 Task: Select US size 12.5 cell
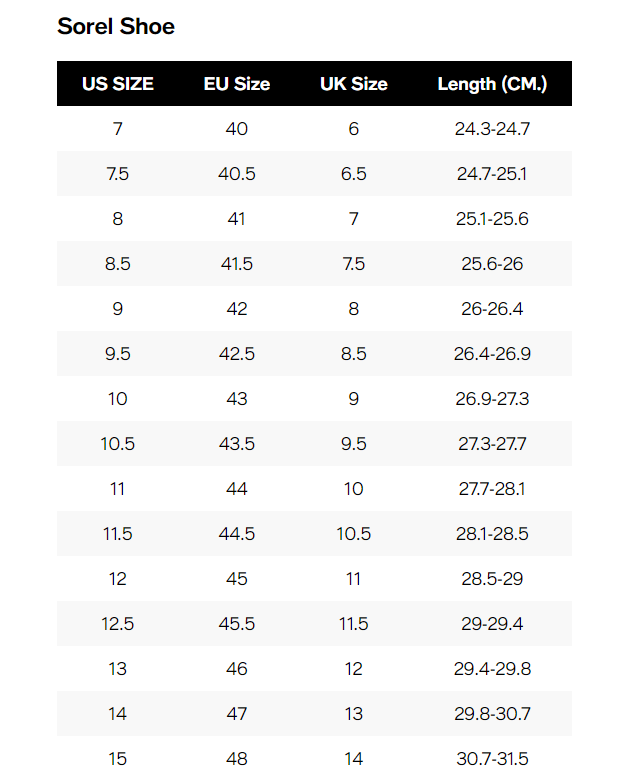click(118, 624)
